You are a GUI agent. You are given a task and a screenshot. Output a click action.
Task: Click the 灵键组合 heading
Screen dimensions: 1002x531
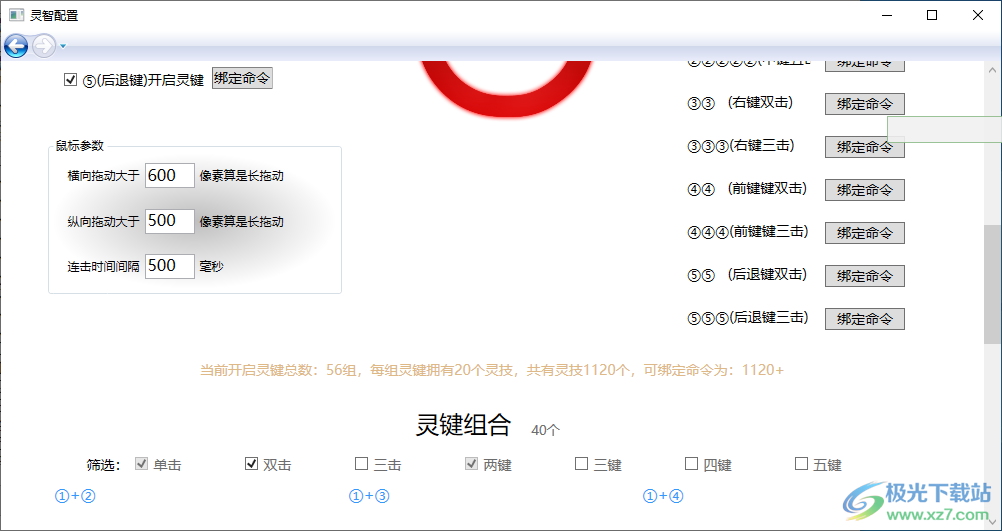pos(464,424)
